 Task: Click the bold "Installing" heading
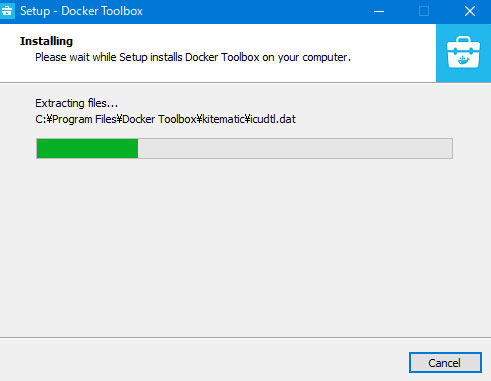coord(46,41)
